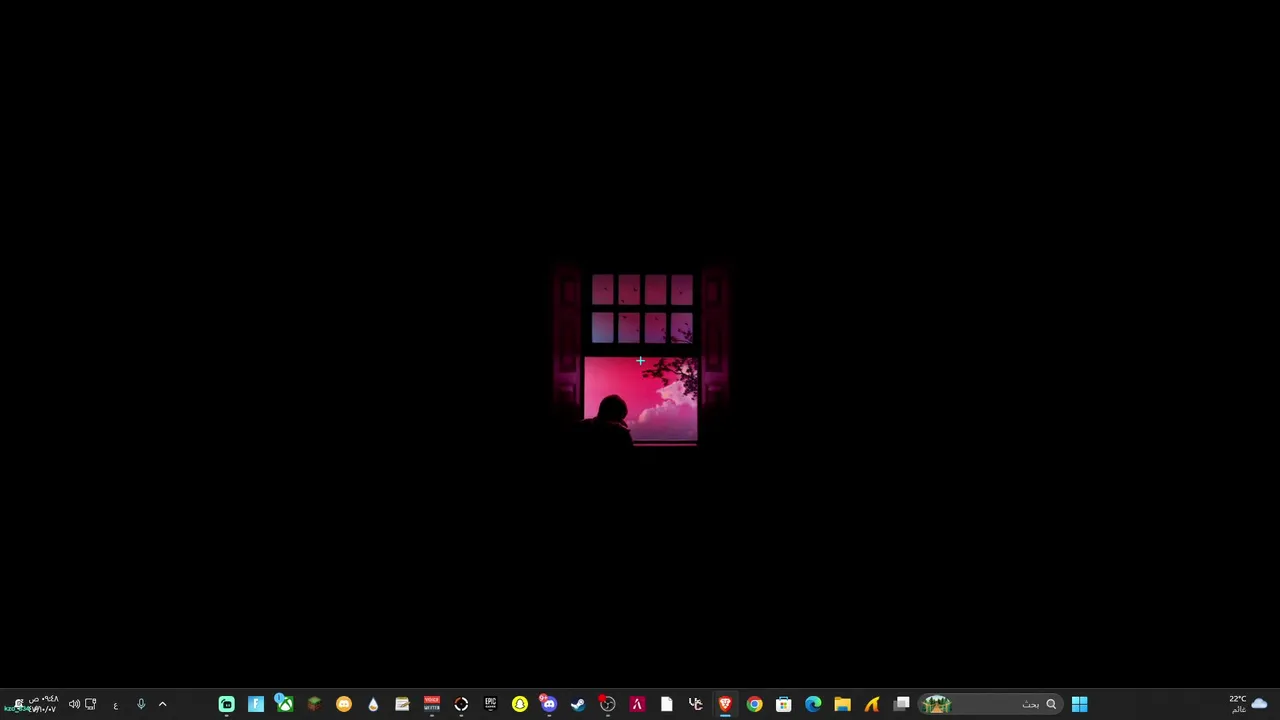
Task: Launch Google Chrome from taskbar
Action: coord(754,704)
